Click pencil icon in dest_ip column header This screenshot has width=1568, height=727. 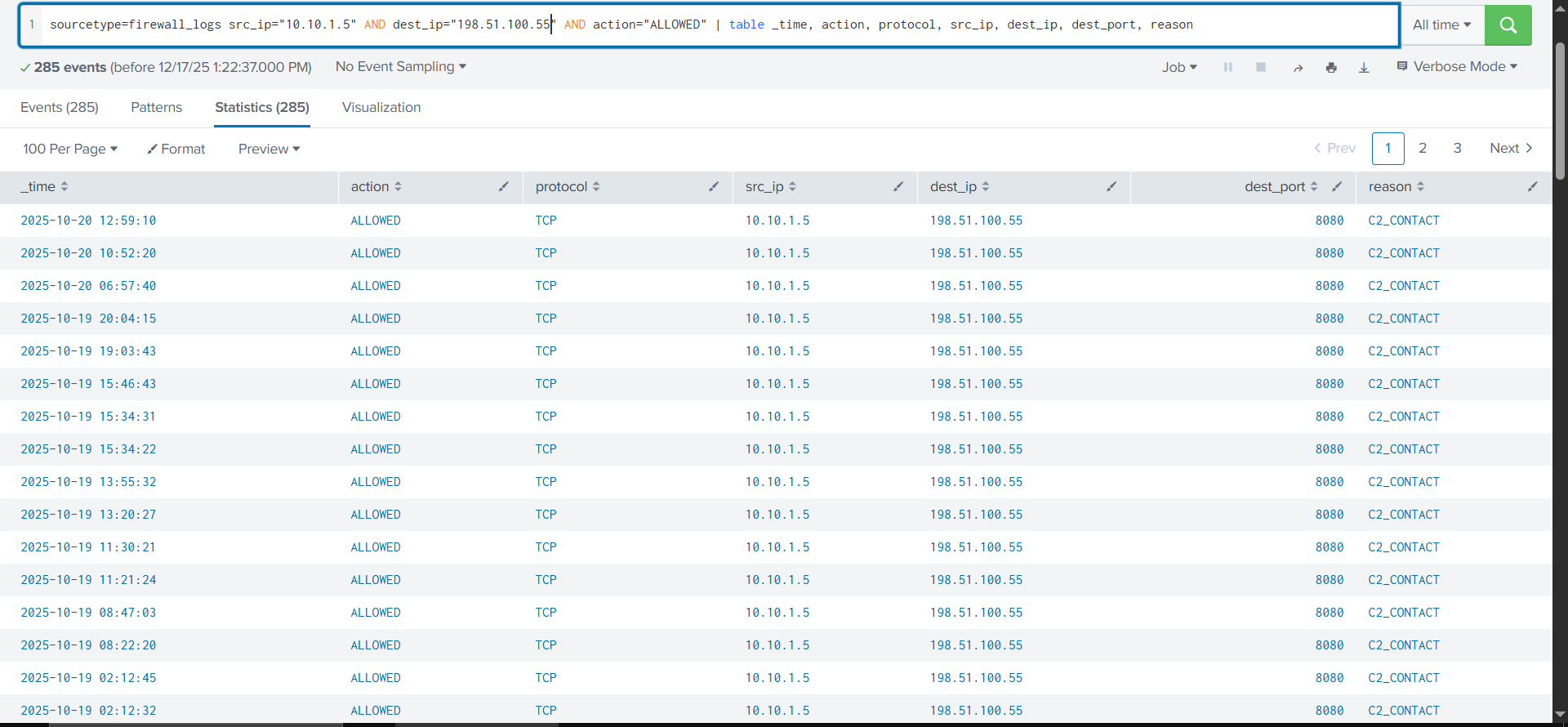pos(1111,187)
